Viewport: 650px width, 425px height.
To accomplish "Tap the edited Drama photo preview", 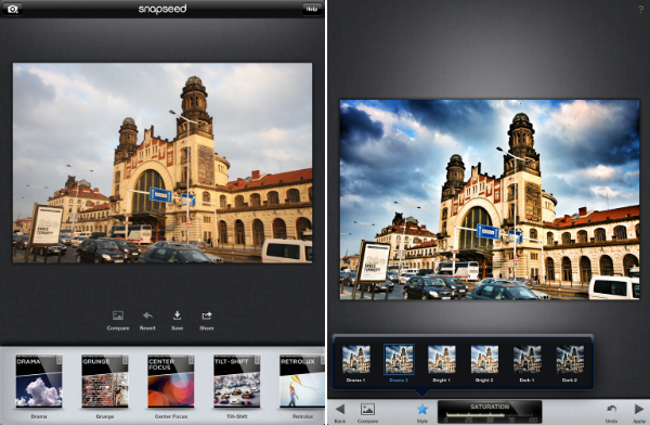I will click(x=490, y=199).
